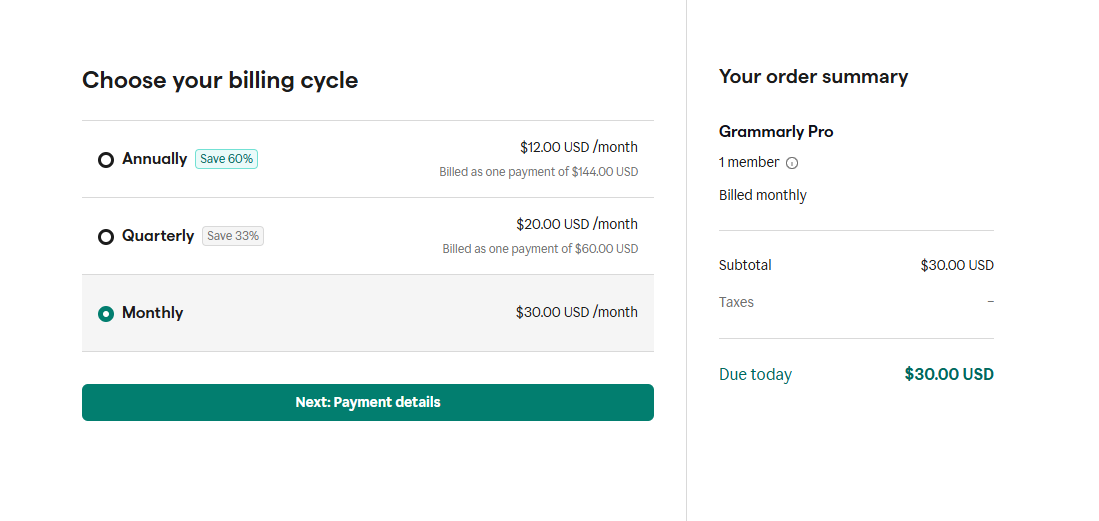This screenshot has height=521, width=1099.
Task: Click the Billed monthly text in summary
Action: [x=763, y=196]
